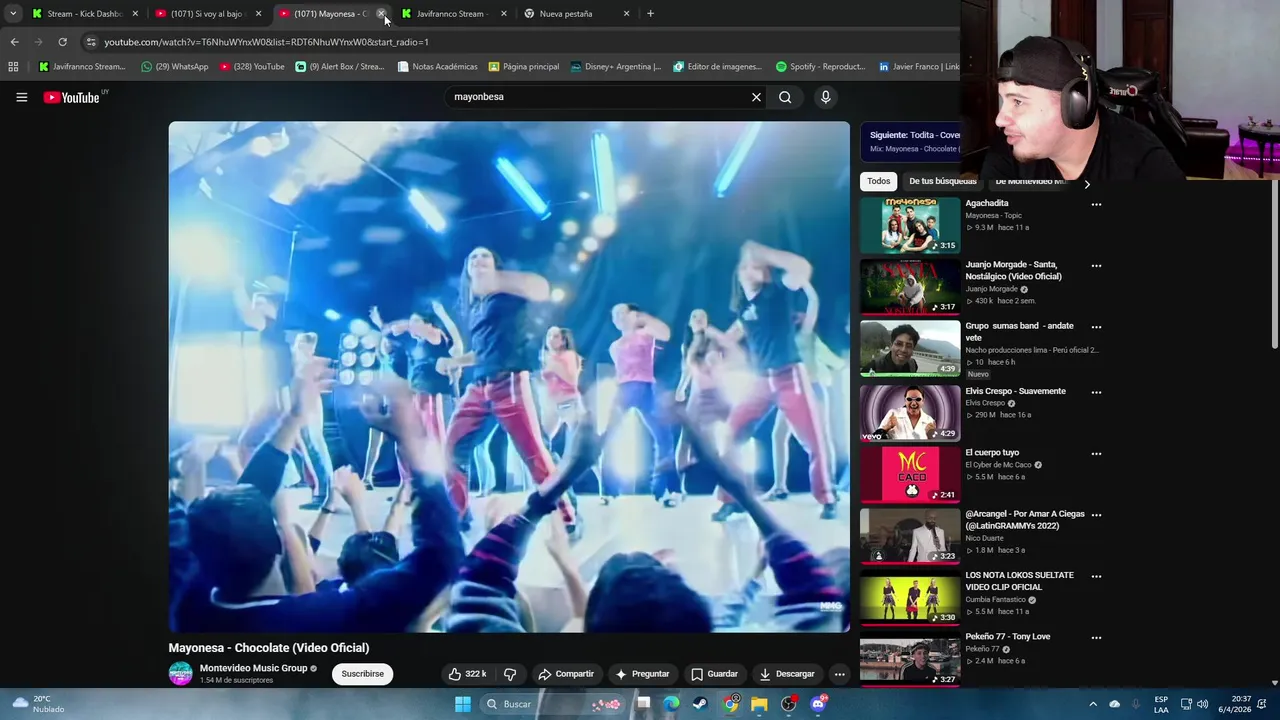This screenshot has height=720, width=1280.
Task: Click the Suscribirse button
Action: coord(362,674)
